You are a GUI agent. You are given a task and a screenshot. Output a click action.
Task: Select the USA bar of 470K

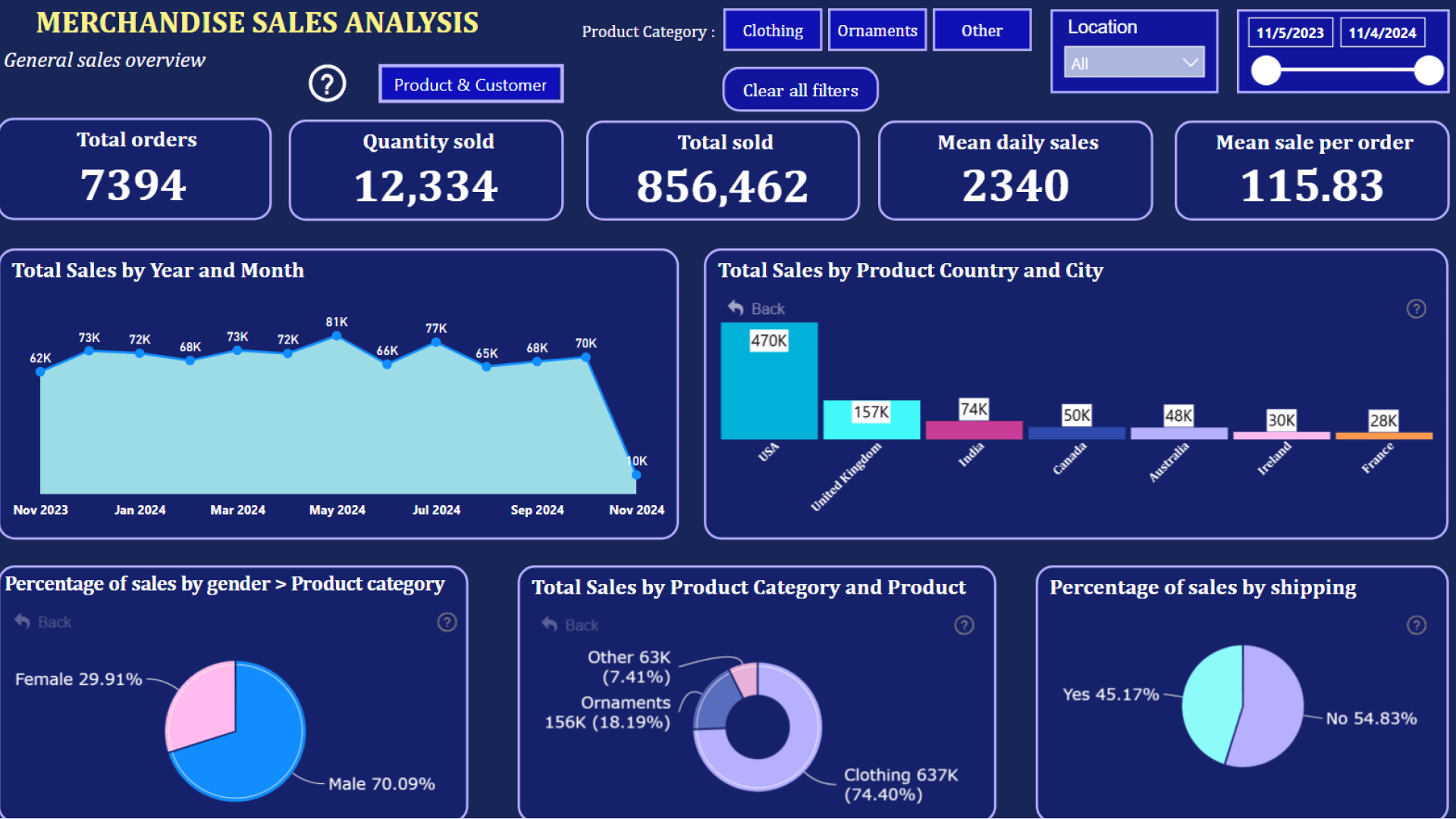[769, 381]
